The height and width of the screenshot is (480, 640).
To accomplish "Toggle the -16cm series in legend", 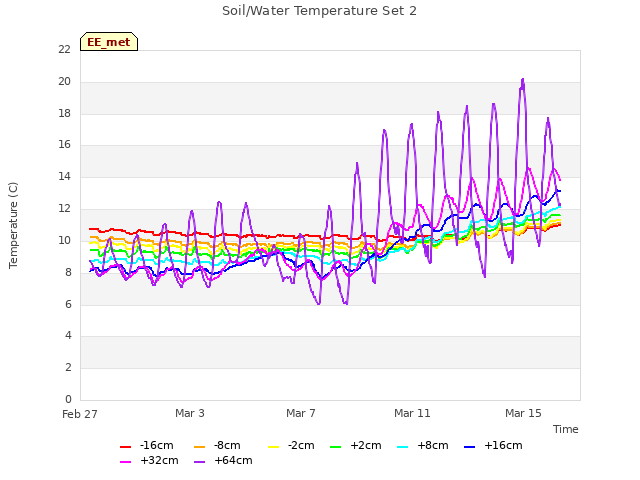I will point(147,445).
